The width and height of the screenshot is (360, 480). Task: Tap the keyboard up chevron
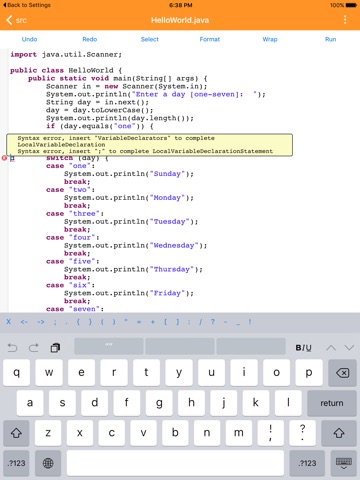[331, 348]
